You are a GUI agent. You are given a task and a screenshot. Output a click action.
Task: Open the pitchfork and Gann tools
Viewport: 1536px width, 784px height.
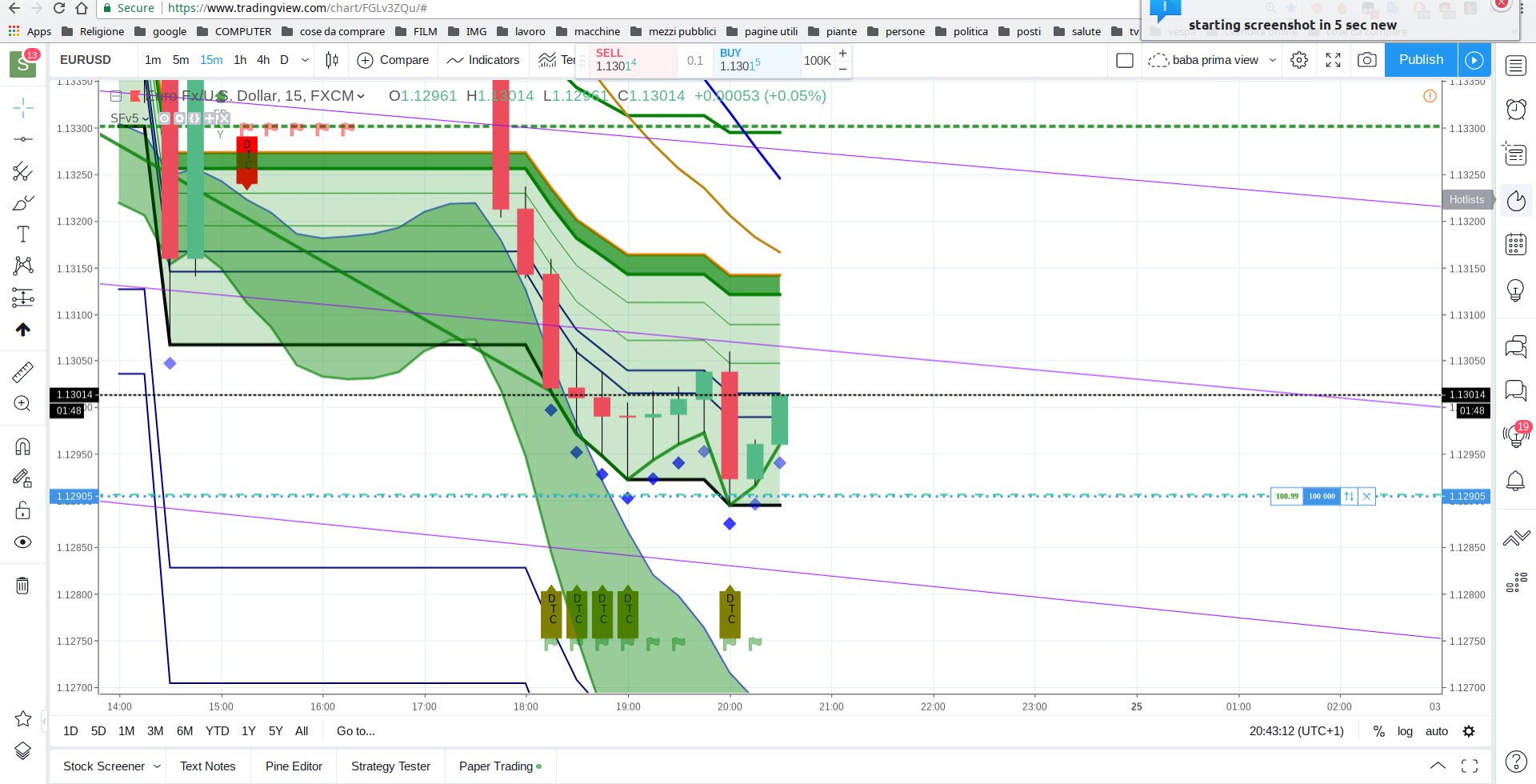tap(23, 171)
